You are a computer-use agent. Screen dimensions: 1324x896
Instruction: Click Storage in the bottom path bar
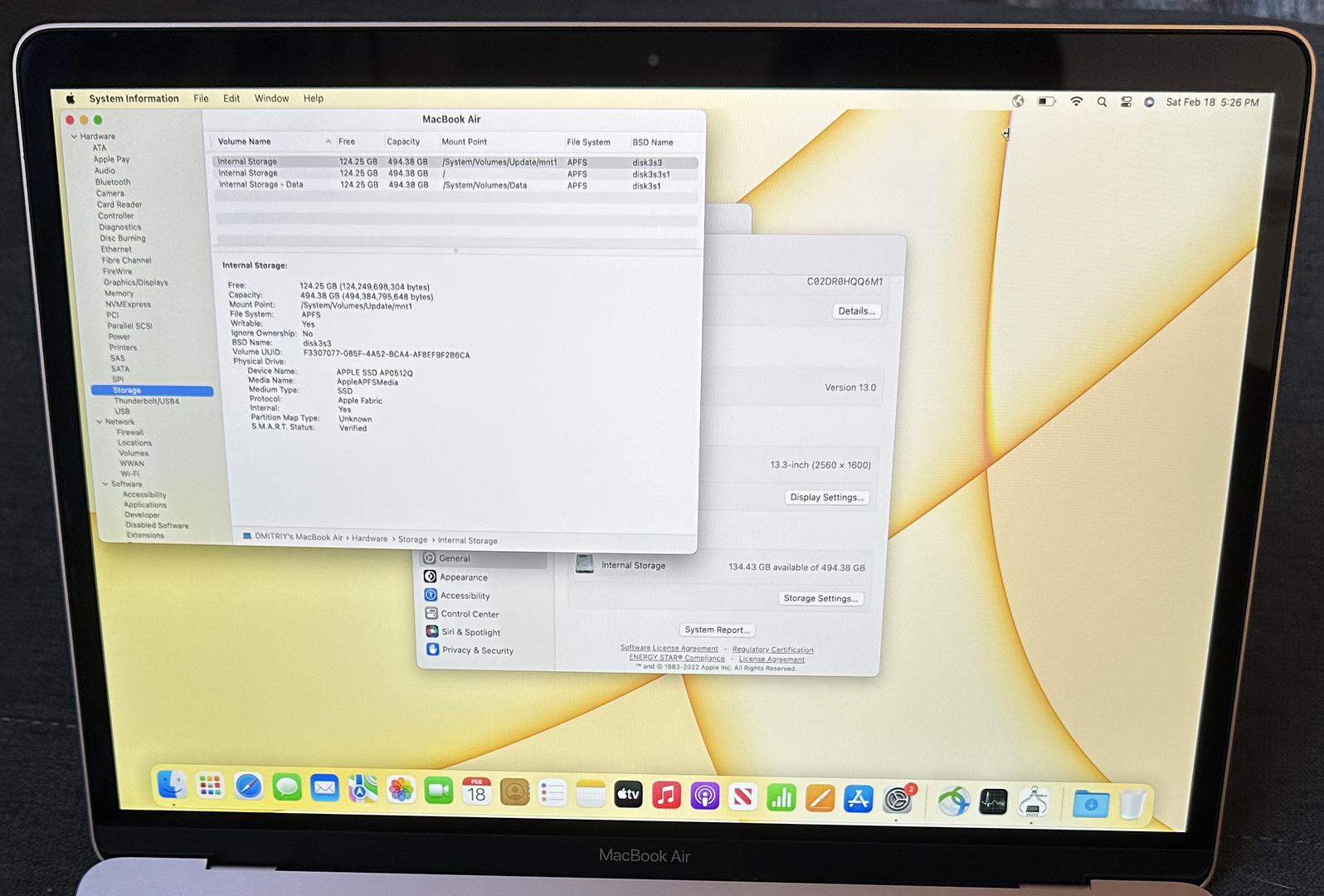point(412,539)
